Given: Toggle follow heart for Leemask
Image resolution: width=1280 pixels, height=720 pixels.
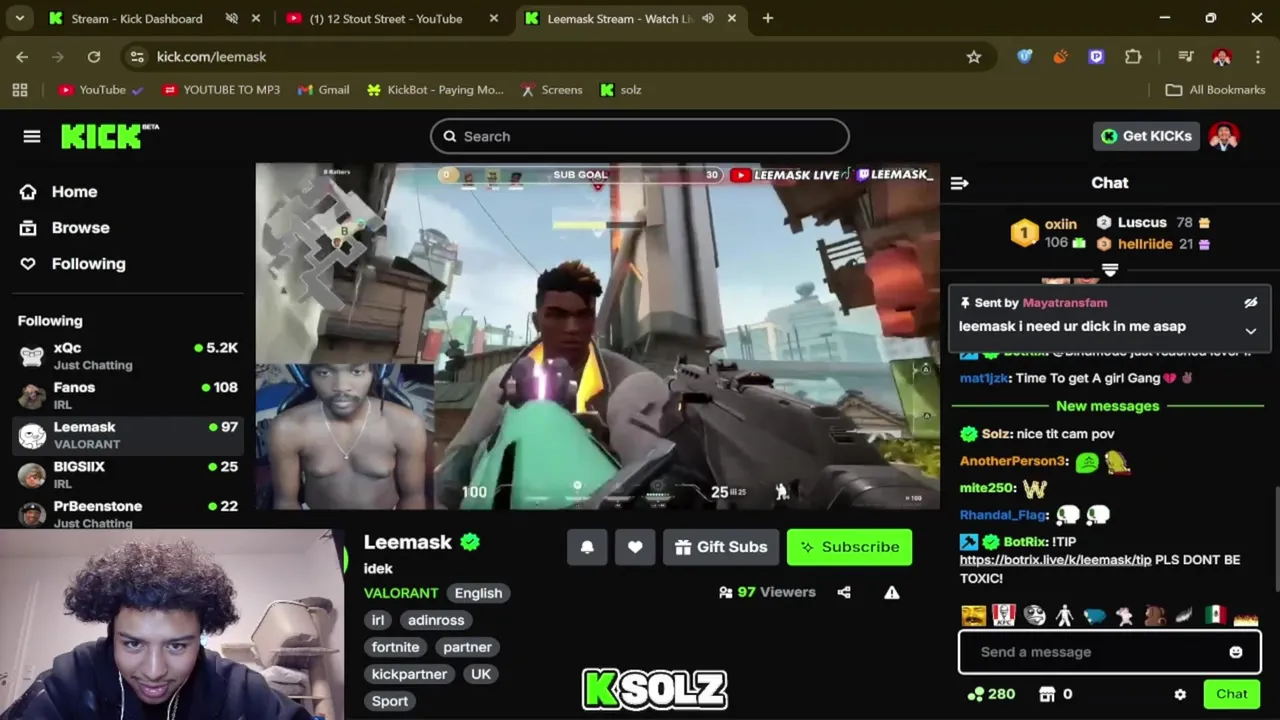Looking at the screenshot, I should coord(635,547).
